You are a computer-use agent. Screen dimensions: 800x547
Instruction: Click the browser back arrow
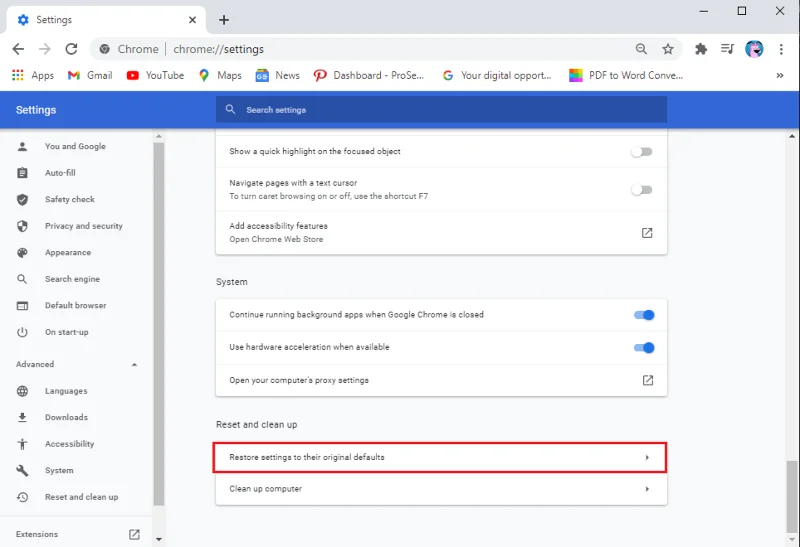coord(18,49)
